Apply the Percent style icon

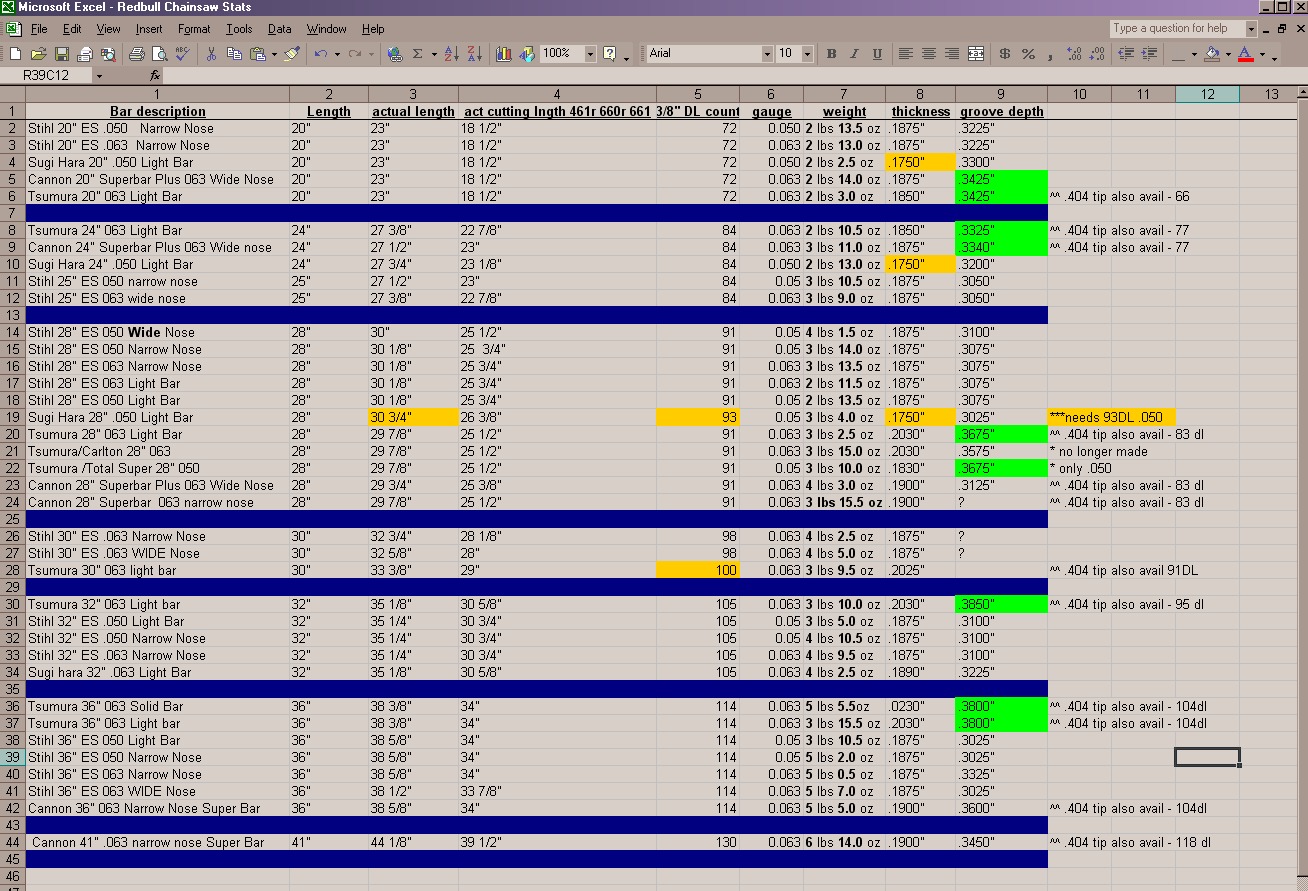(x=1028, y=54)
